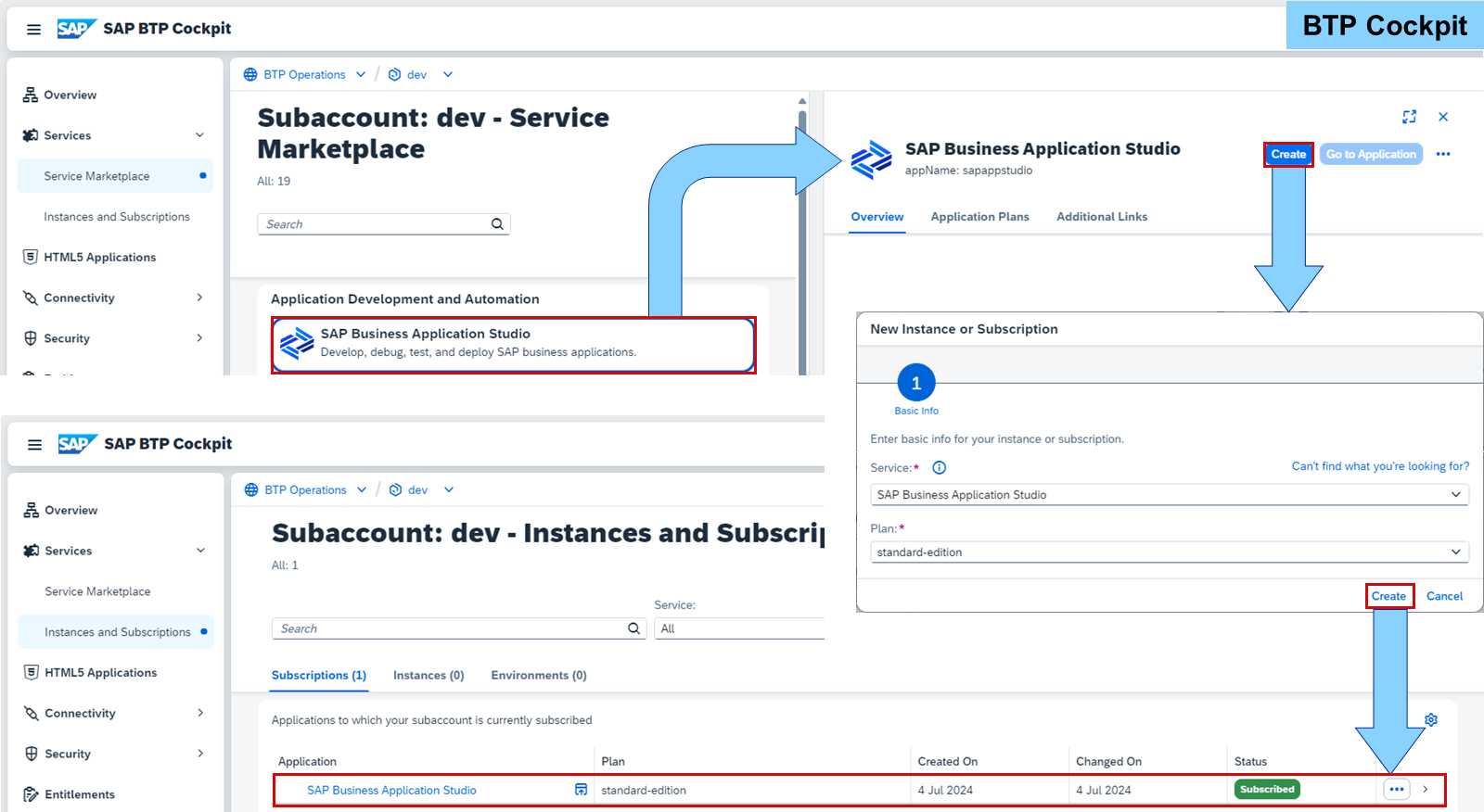Collapse Services section in top sidebar
The height and width of the screenshot is (812, 1484).
coord(199,135)
